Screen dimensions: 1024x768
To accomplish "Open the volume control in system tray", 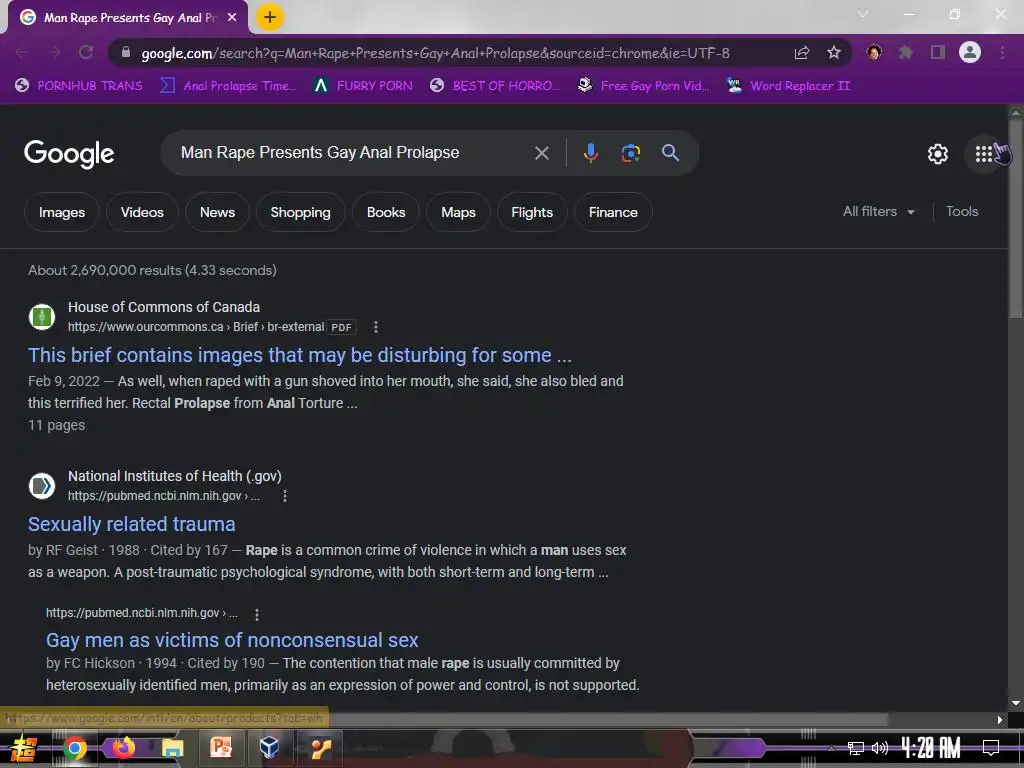I will pos(880,748).
